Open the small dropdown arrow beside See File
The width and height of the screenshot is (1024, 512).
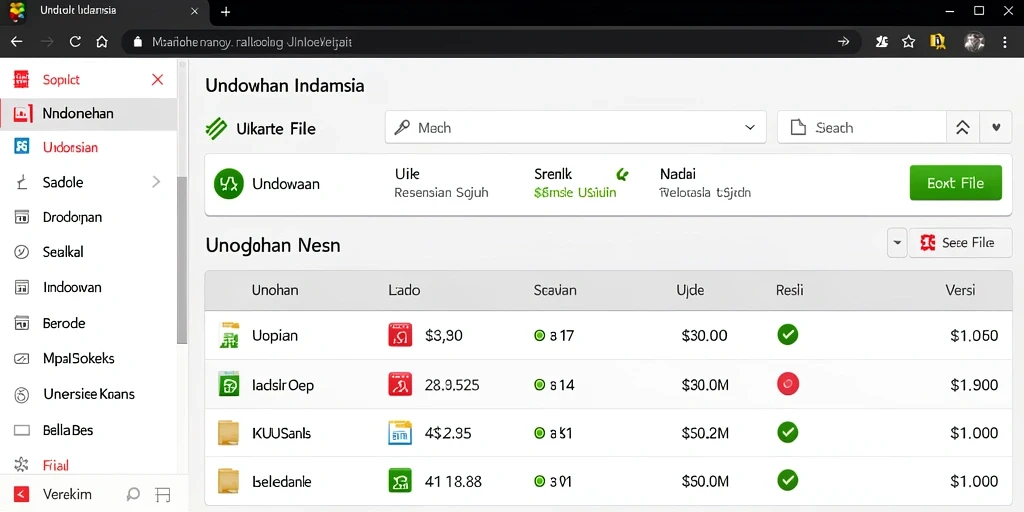[x=897, y=243]
